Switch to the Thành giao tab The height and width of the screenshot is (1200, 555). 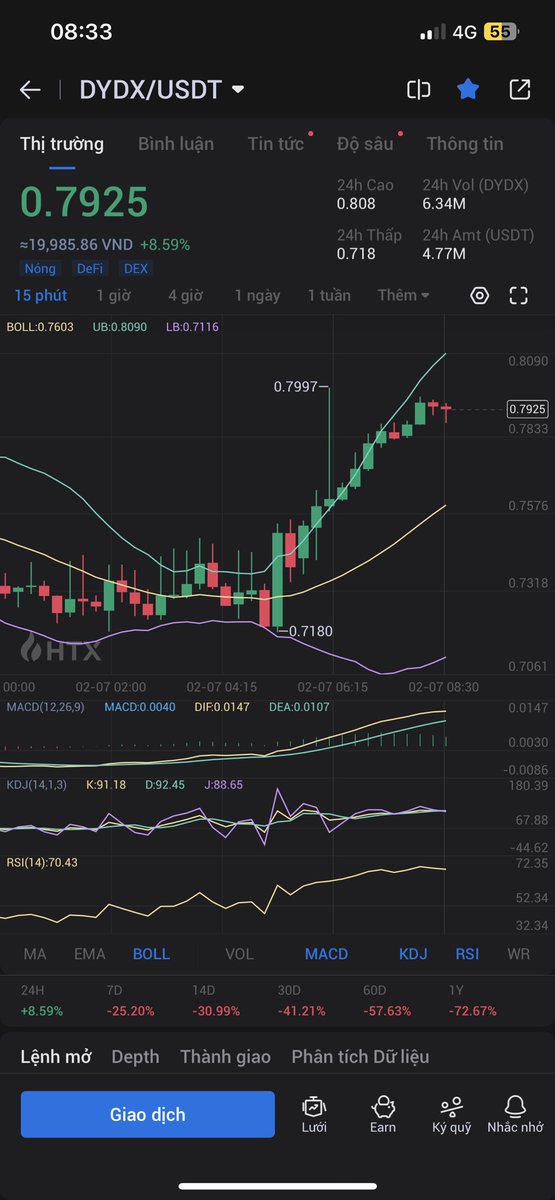(225, 1057)
